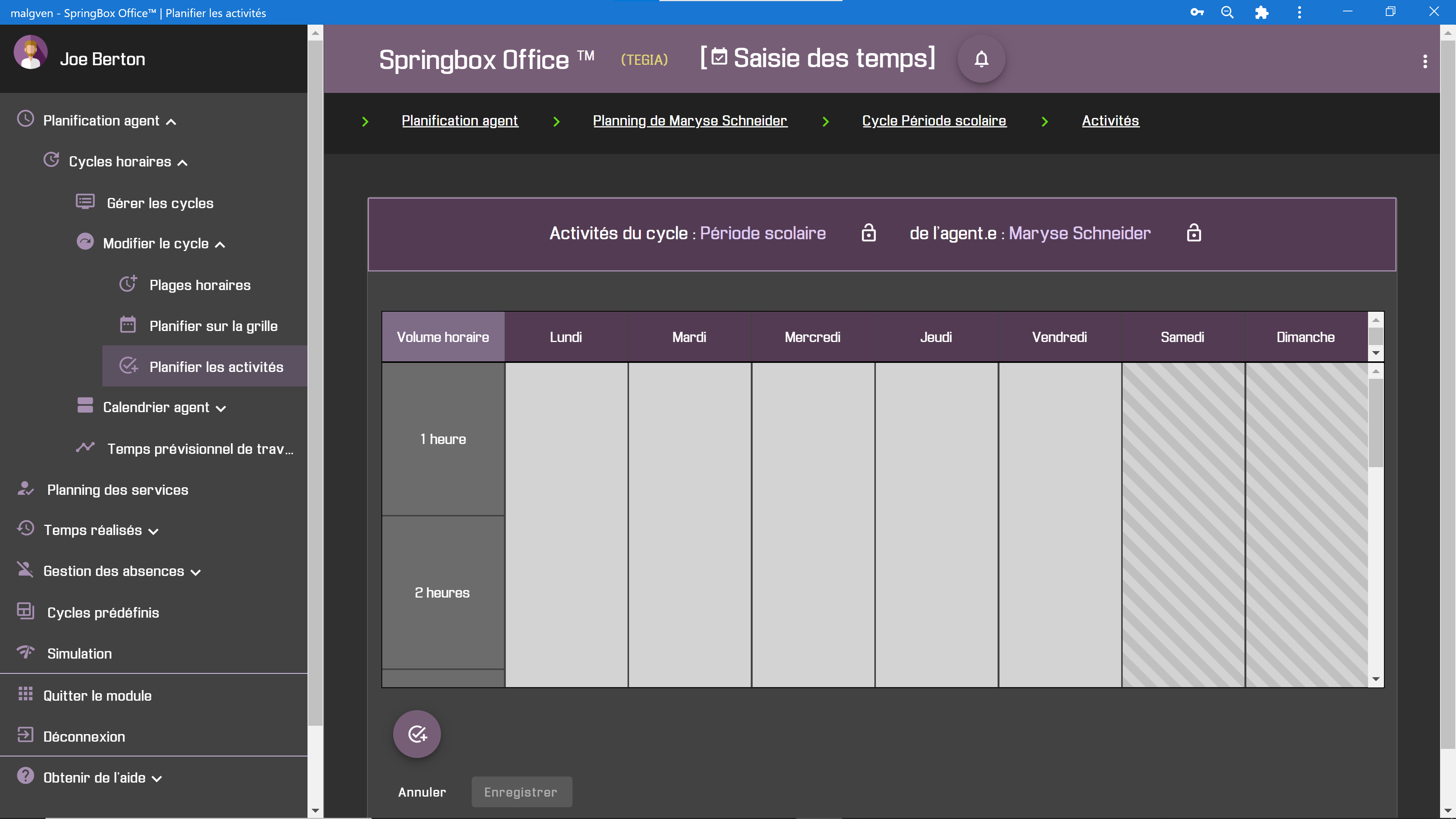
Task: Click the Temps réalisés history icon
Action: (25, 529)
